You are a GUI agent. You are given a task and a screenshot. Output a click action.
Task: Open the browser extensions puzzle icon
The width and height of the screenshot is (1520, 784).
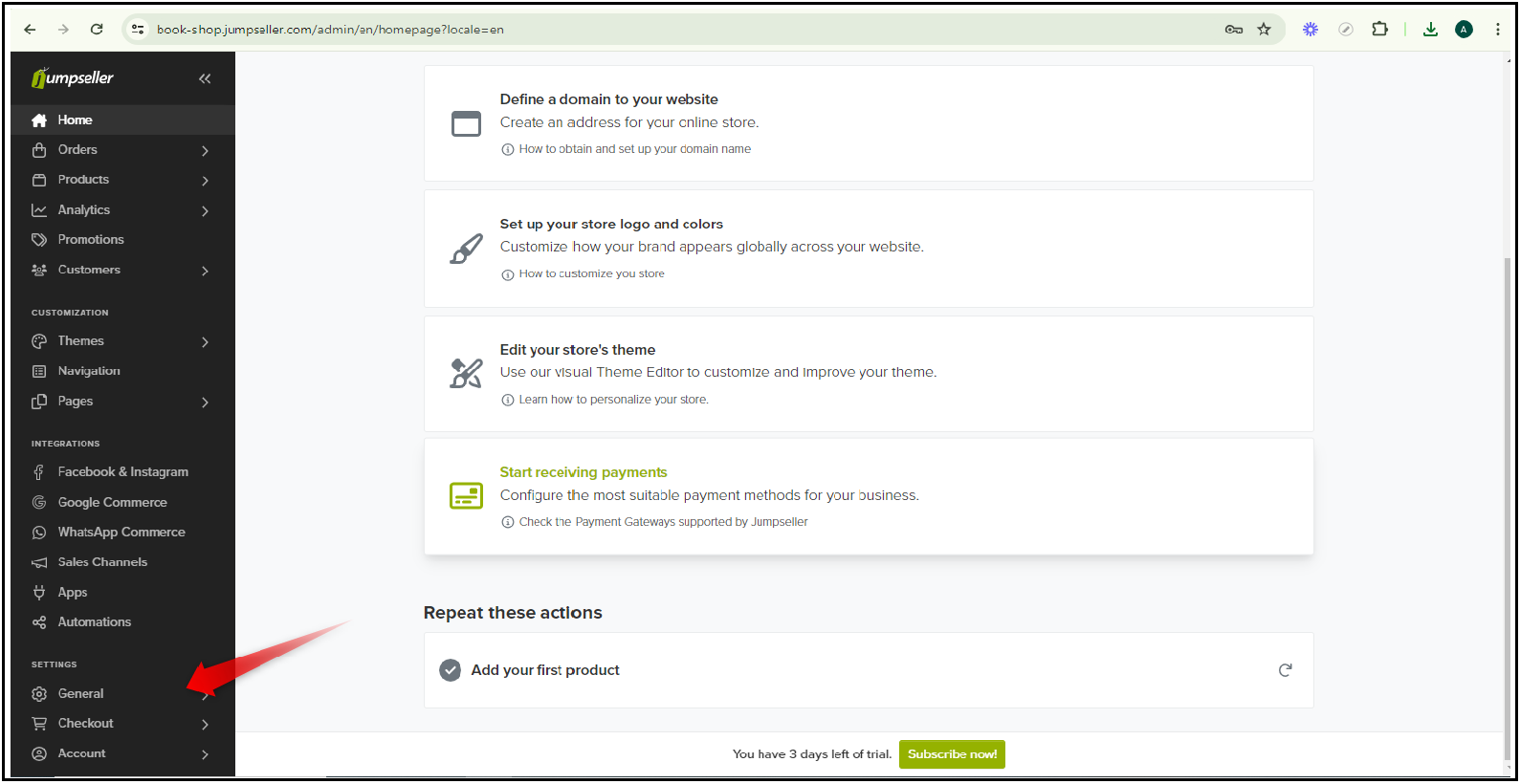point(1379,30)
